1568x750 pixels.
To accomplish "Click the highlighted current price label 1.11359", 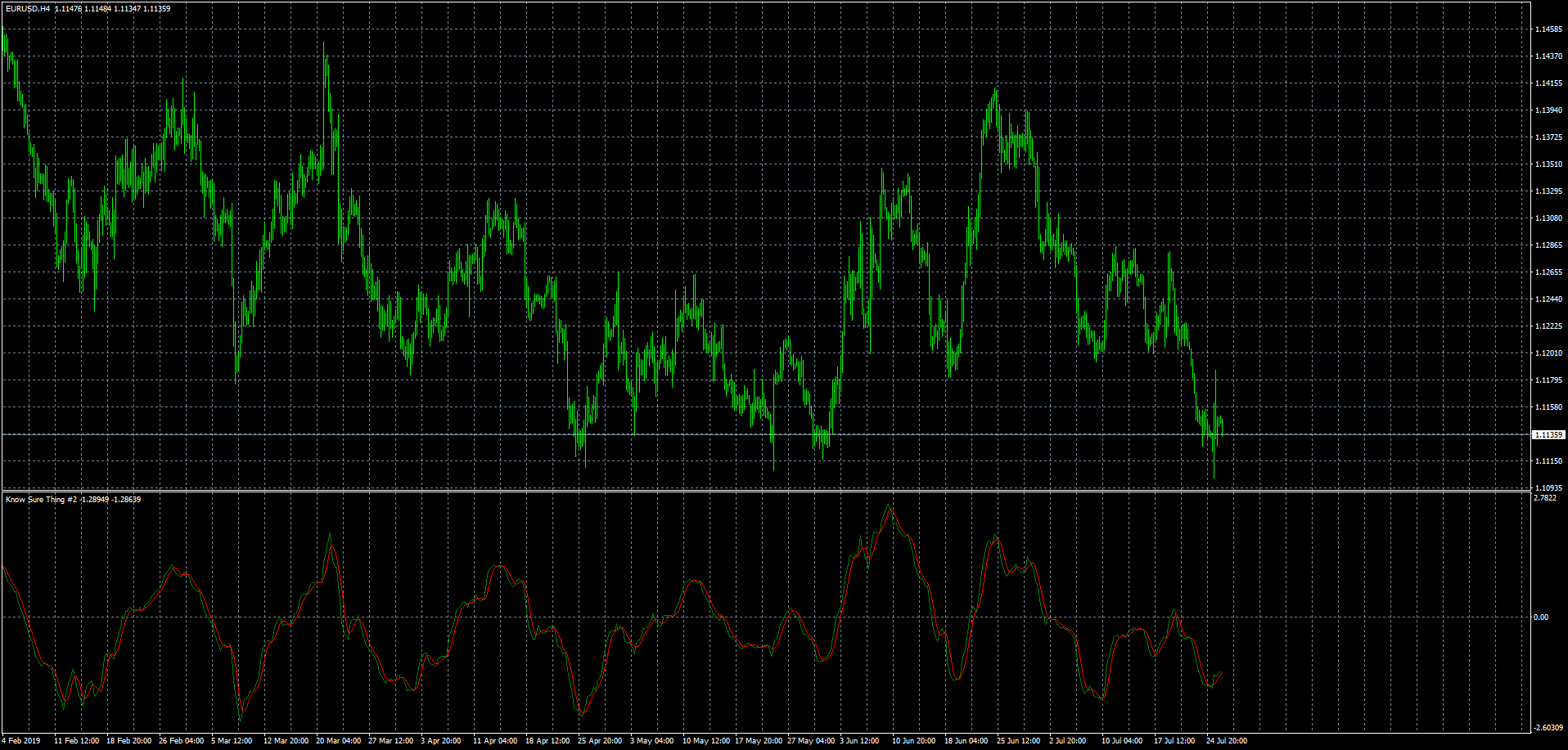I will tap(1548, 435).
